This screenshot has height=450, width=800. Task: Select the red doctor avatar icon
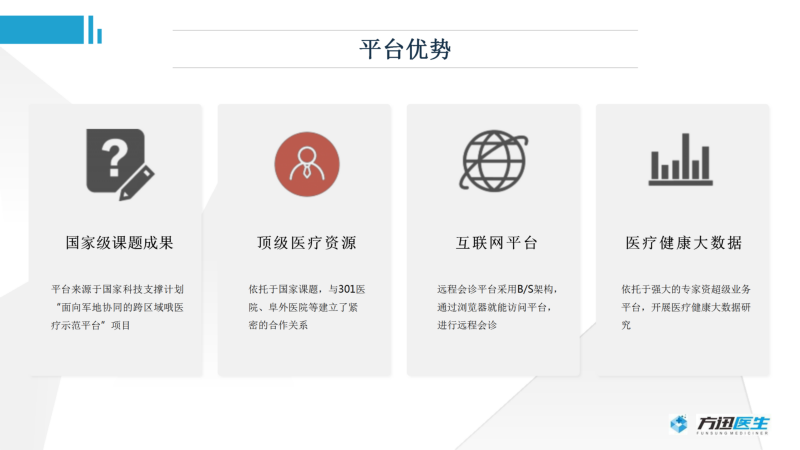tap(307, 164)
